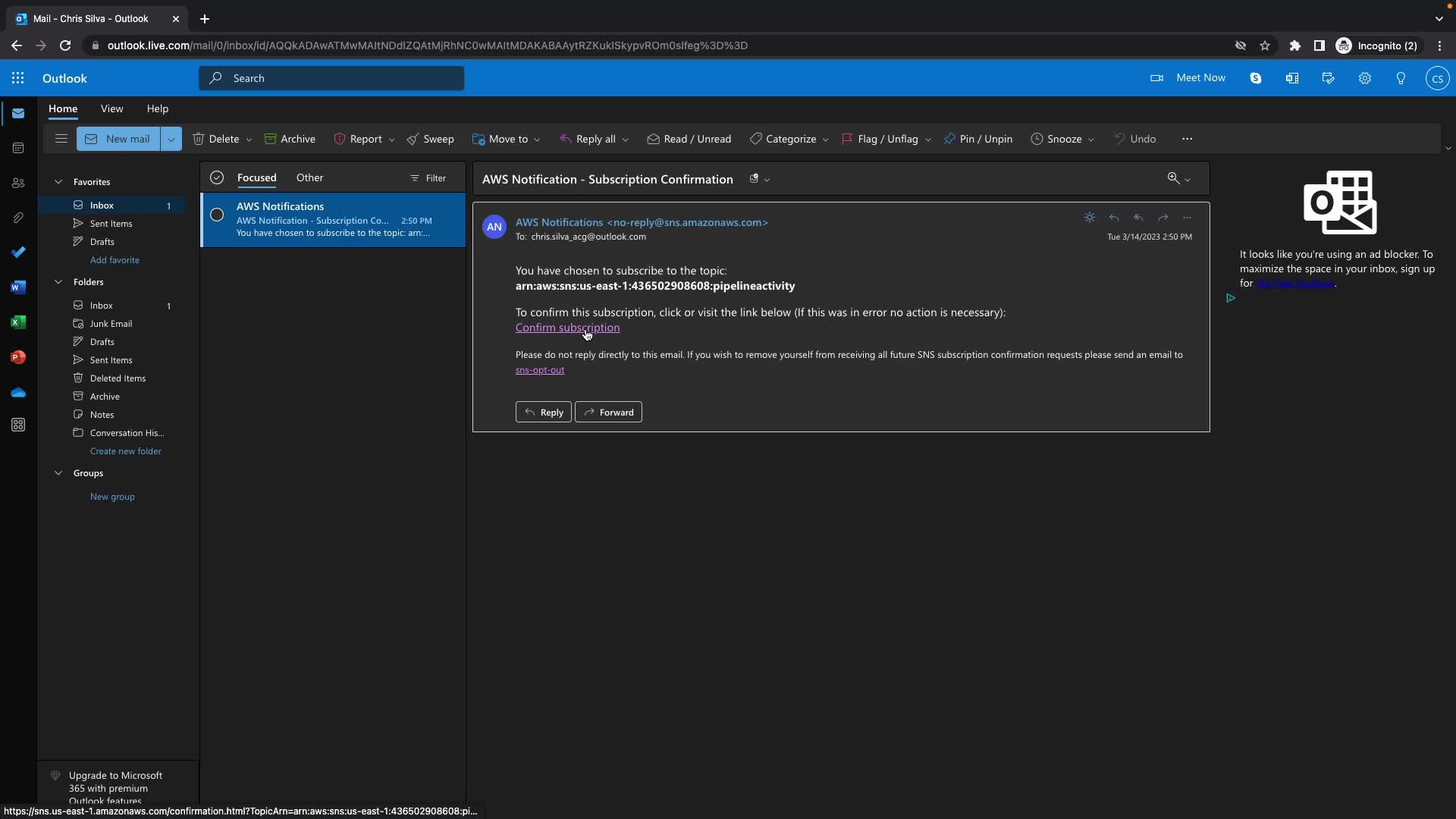Open the View ribbon tab
Image resolution: width=1456 pixels, height=819 pixels.
pos(111,108)
